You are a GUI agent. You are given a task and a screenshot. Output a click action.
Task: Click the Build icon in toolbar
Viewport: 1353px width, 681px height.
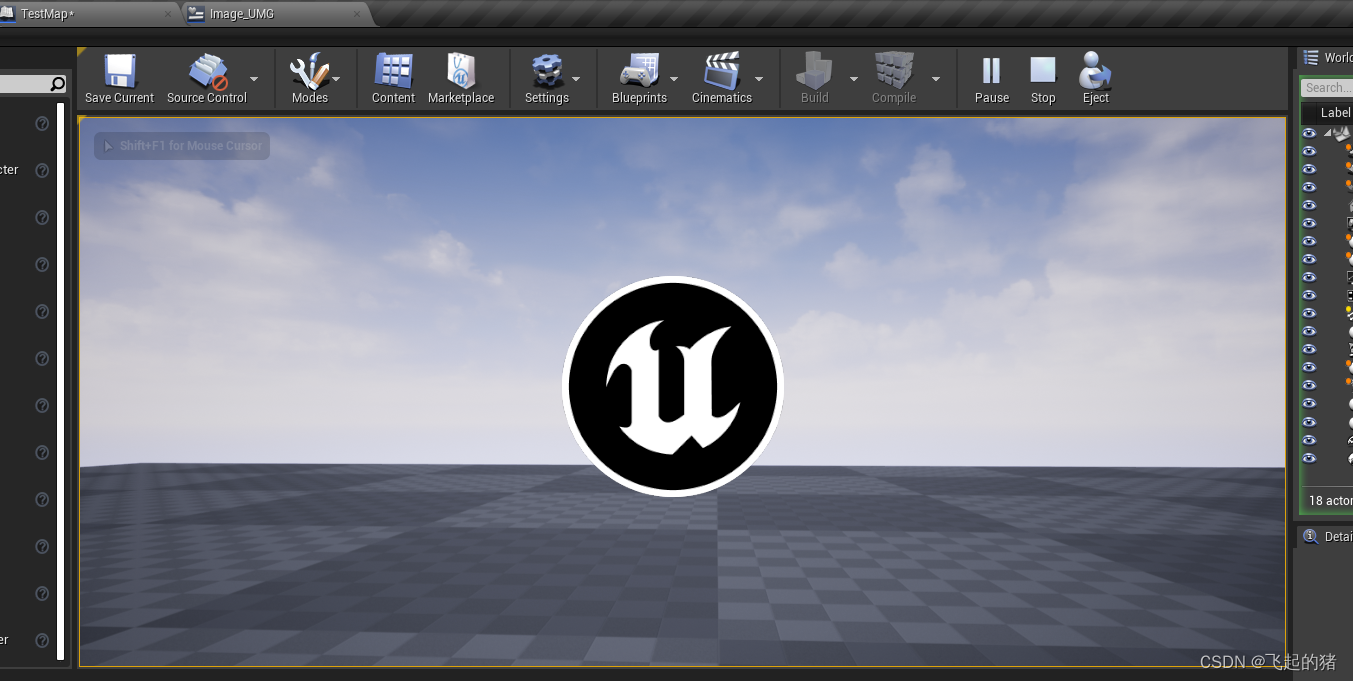click(x=814, y=71)
